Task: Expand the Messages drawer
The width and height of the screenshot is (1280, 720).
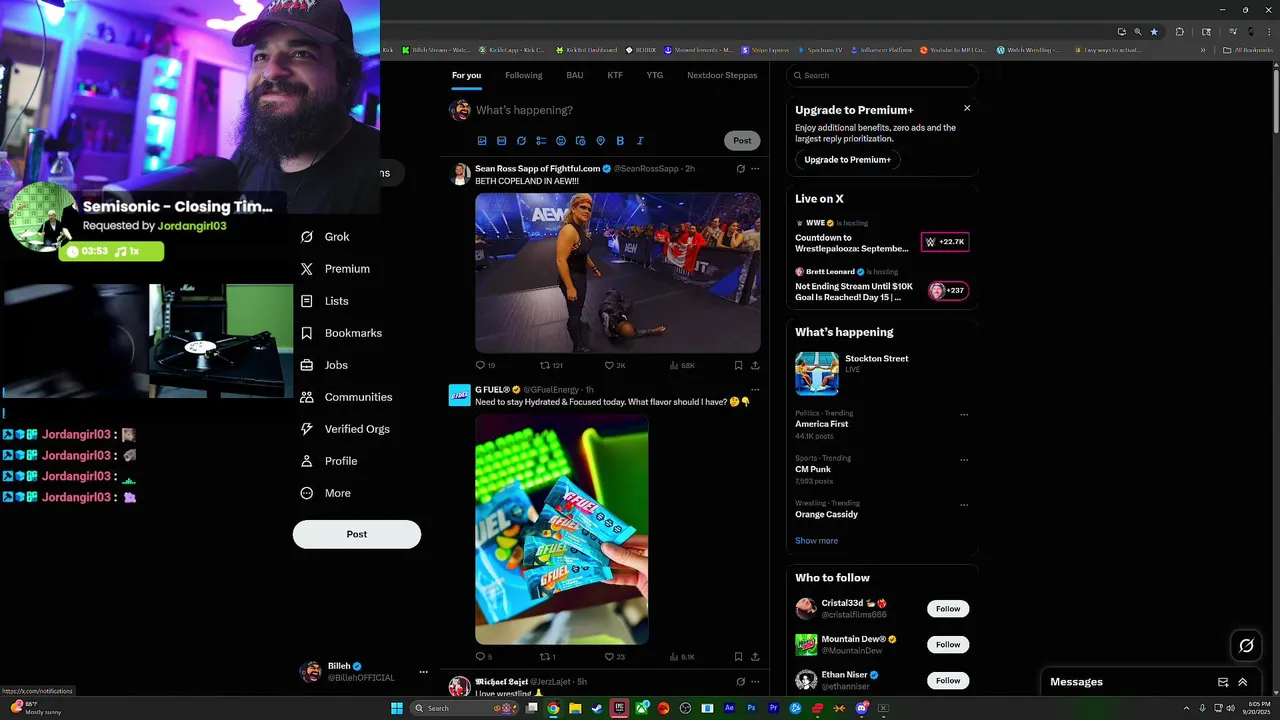Action: (x=1243, y=682)
